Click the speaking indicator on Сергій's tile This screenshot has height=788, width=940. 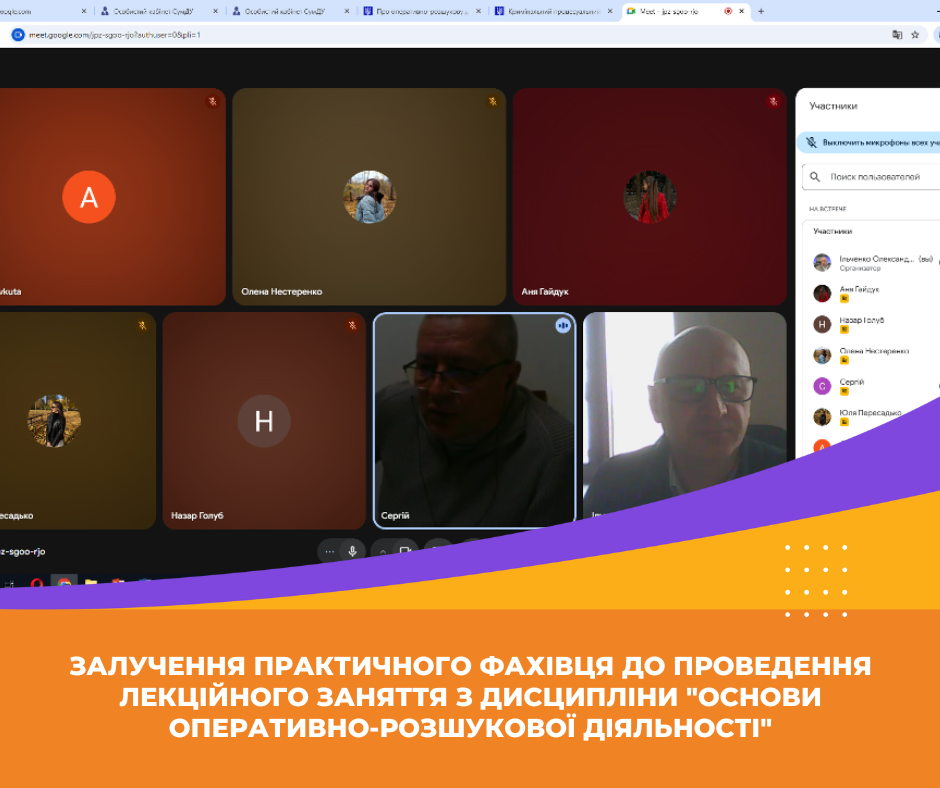point(563,325)
